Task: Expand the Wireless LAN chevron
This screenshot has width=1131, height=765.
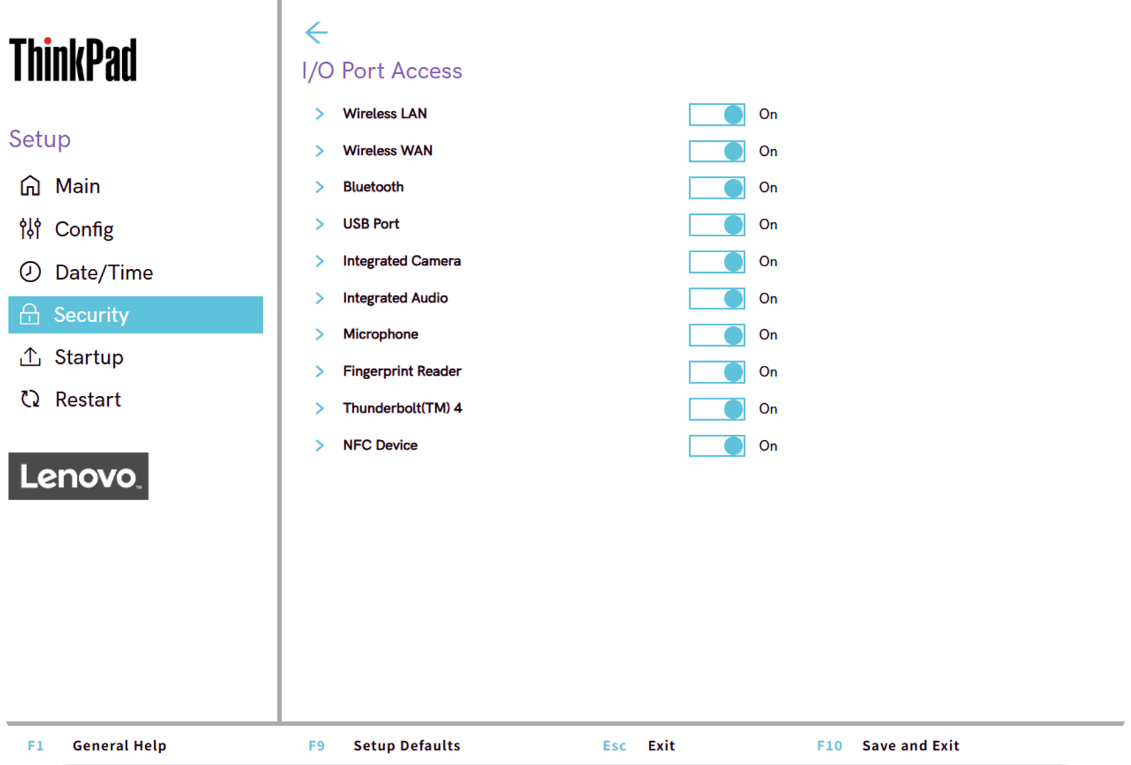Action: click(x=320, y=114)
